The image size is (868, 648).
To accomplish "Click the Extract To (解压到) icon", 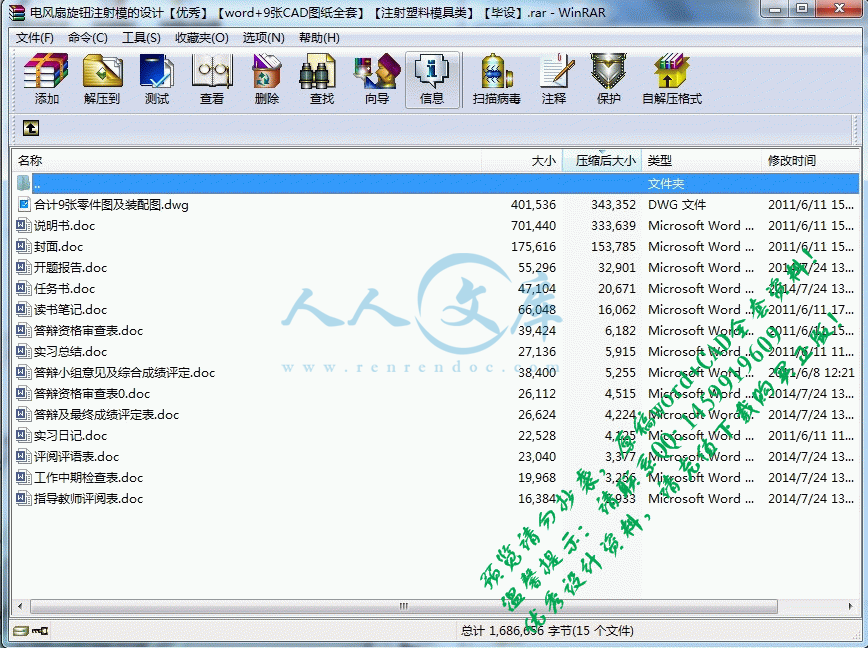I will tap(102, 79).
